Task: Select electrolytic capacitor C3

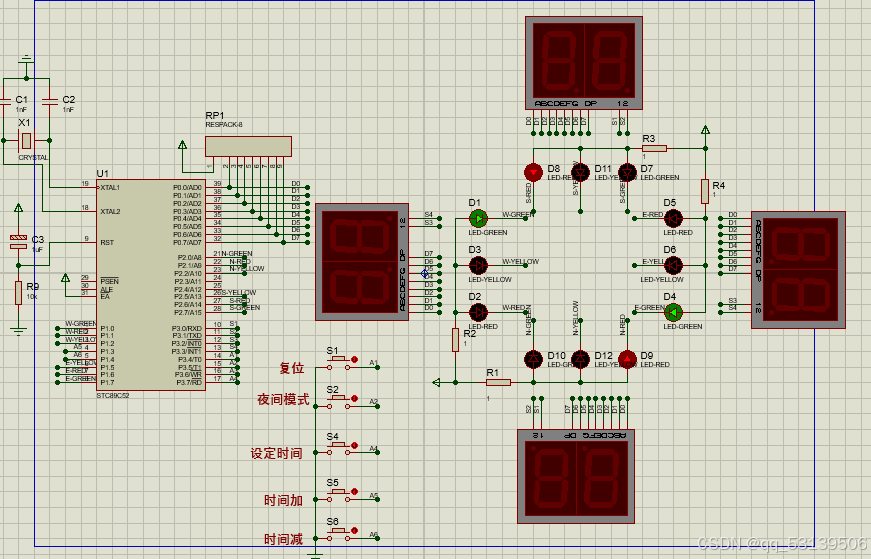Action: coord(18,242)
